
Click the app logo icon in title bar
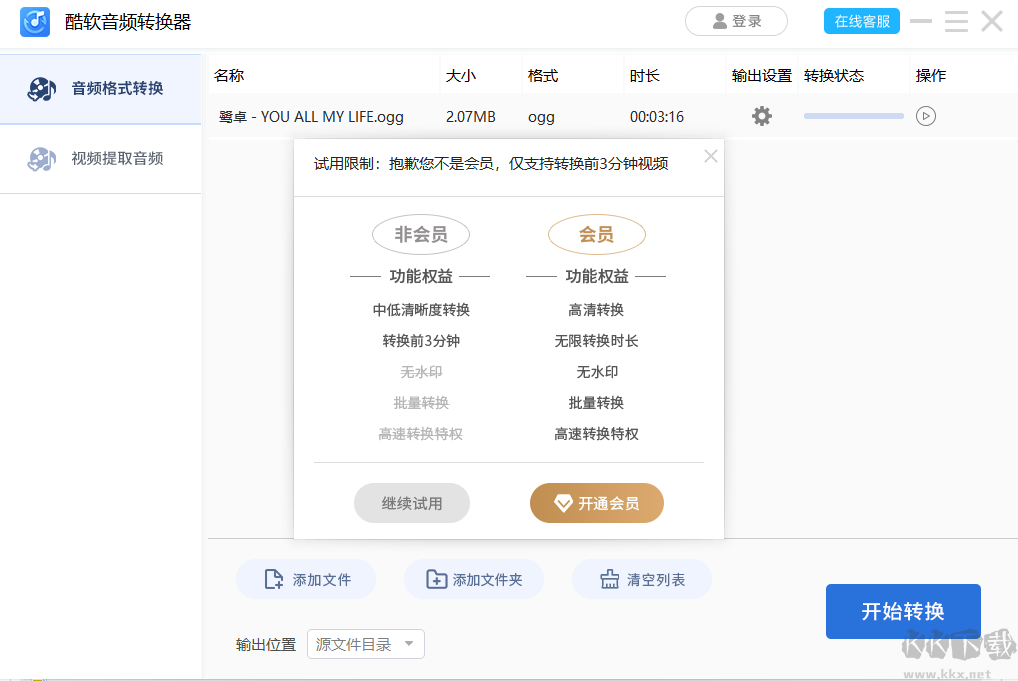click(34, 21)
